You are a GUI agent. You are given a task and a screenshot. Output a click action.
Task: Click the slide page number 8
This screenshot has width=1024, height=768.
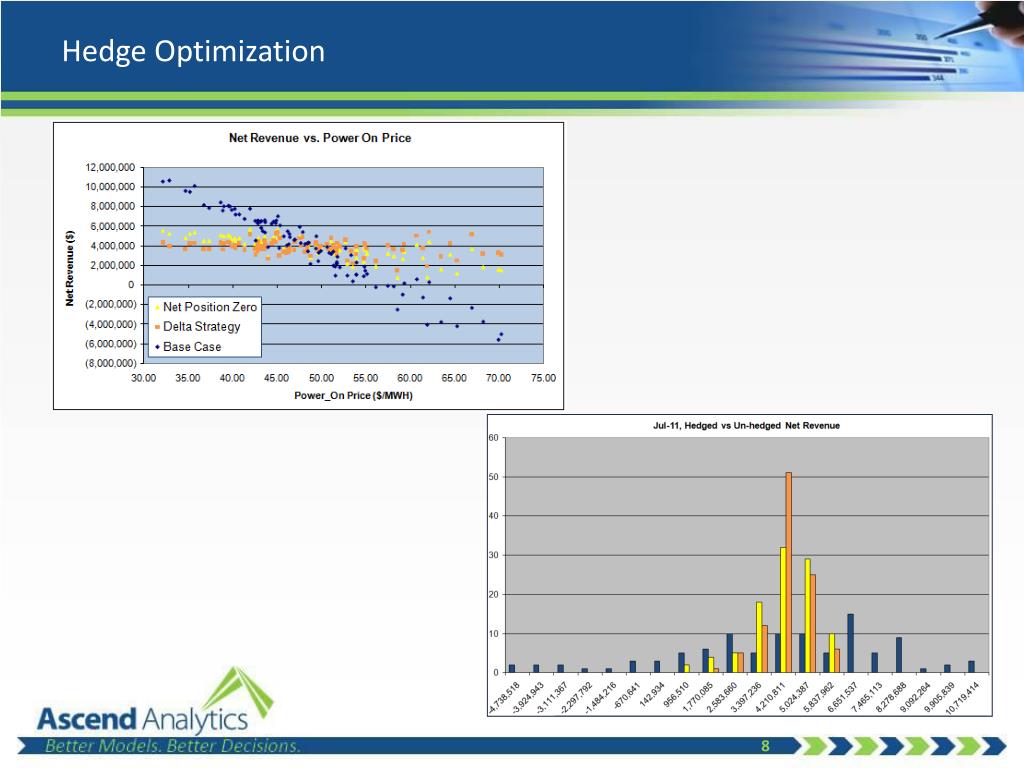765,746
